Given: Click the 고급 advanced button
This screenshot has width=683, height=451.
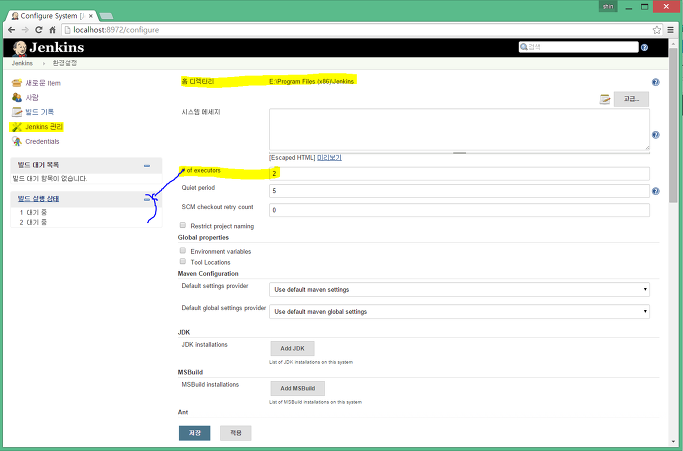Looking at the screenshot, I should pos(631,99).
